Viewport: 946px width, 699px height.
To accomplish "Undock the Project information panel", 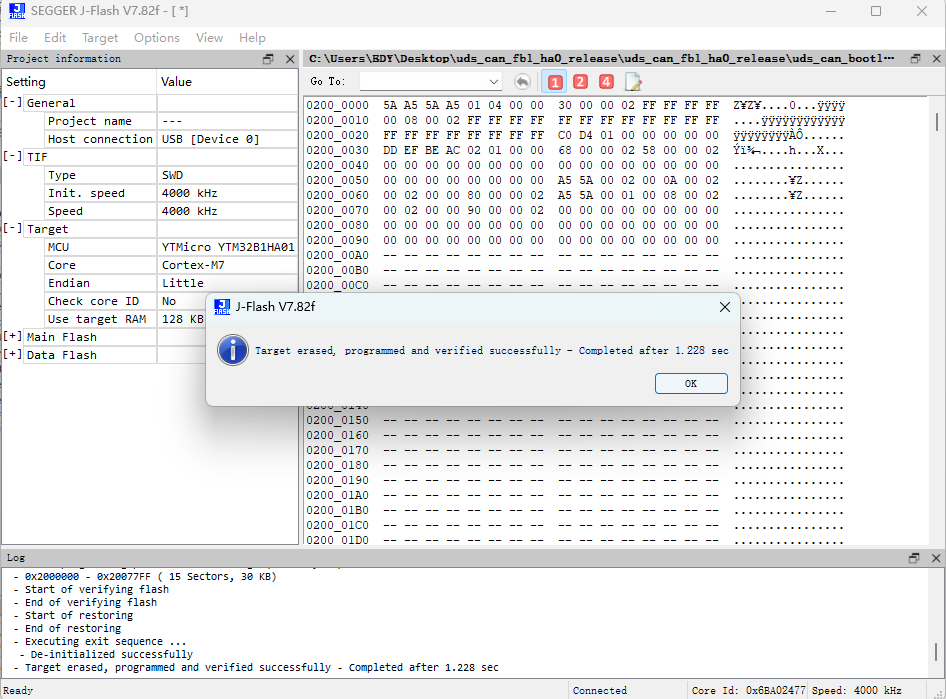I will point(268,59).
